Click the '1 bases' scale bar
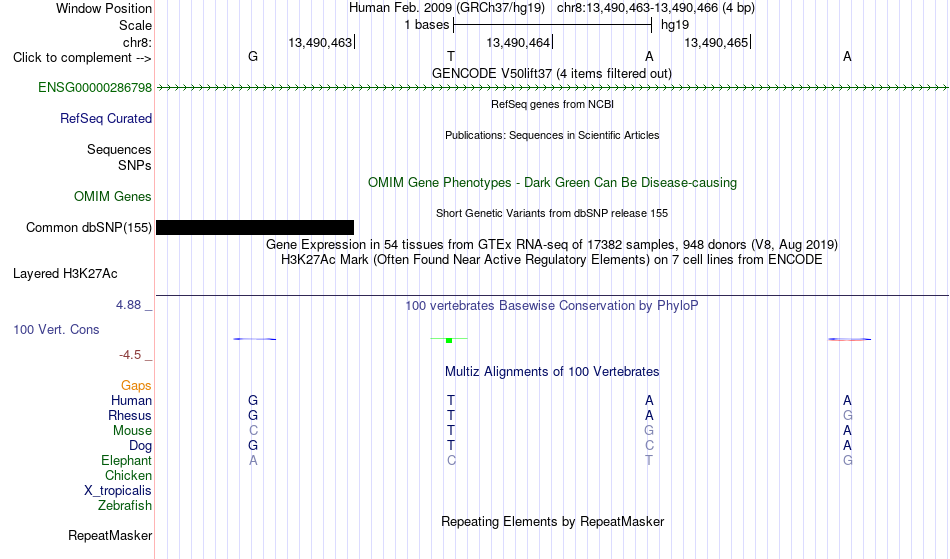The height and width of the screenshot is (559, 950). [x=553, y=25]
